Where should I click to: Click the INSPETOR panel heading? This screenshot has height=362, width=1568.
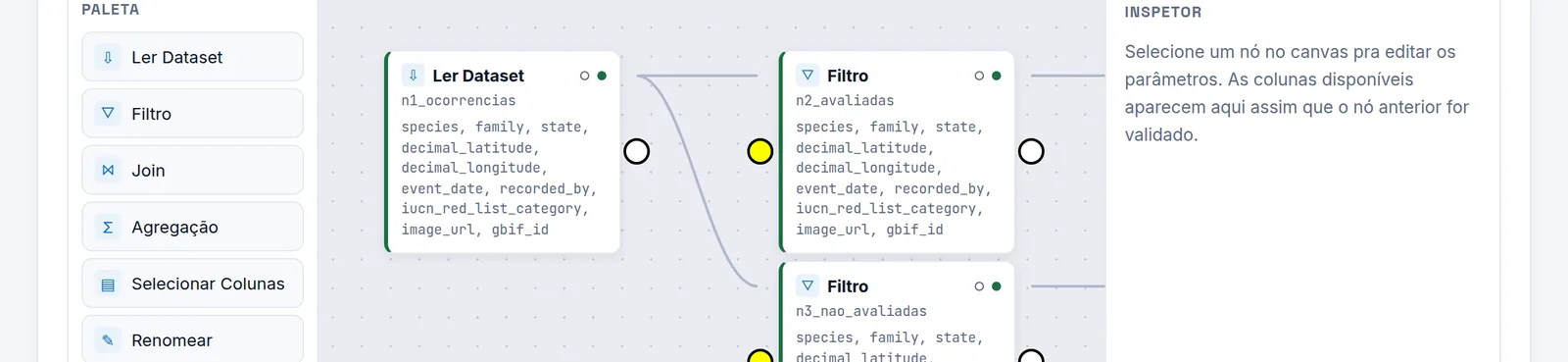(1163, 13)
